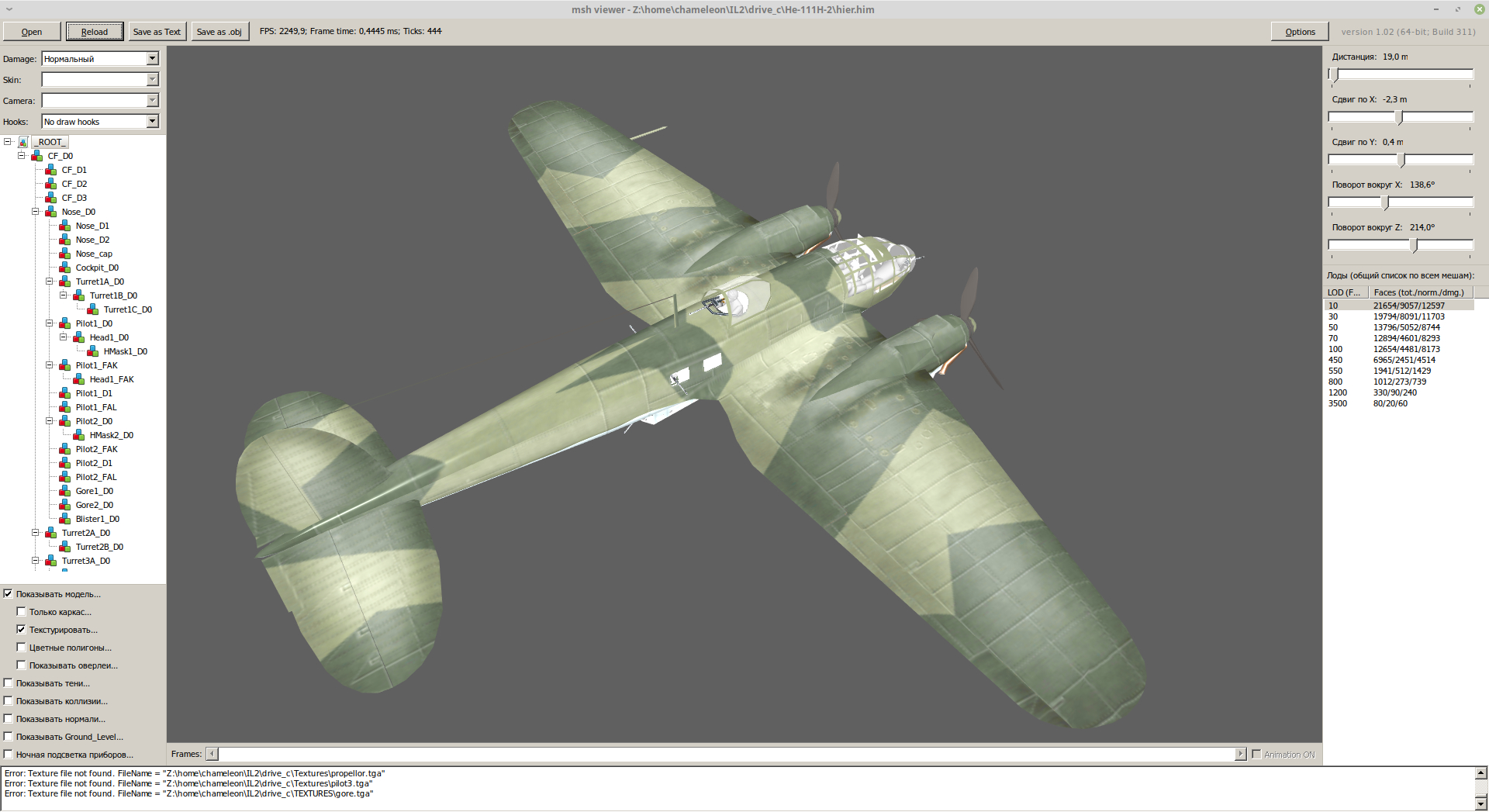Click the _ROOT_ node icon
Image resolution: width=1489 pixels, height=812 pixels.
pos(23,142)
